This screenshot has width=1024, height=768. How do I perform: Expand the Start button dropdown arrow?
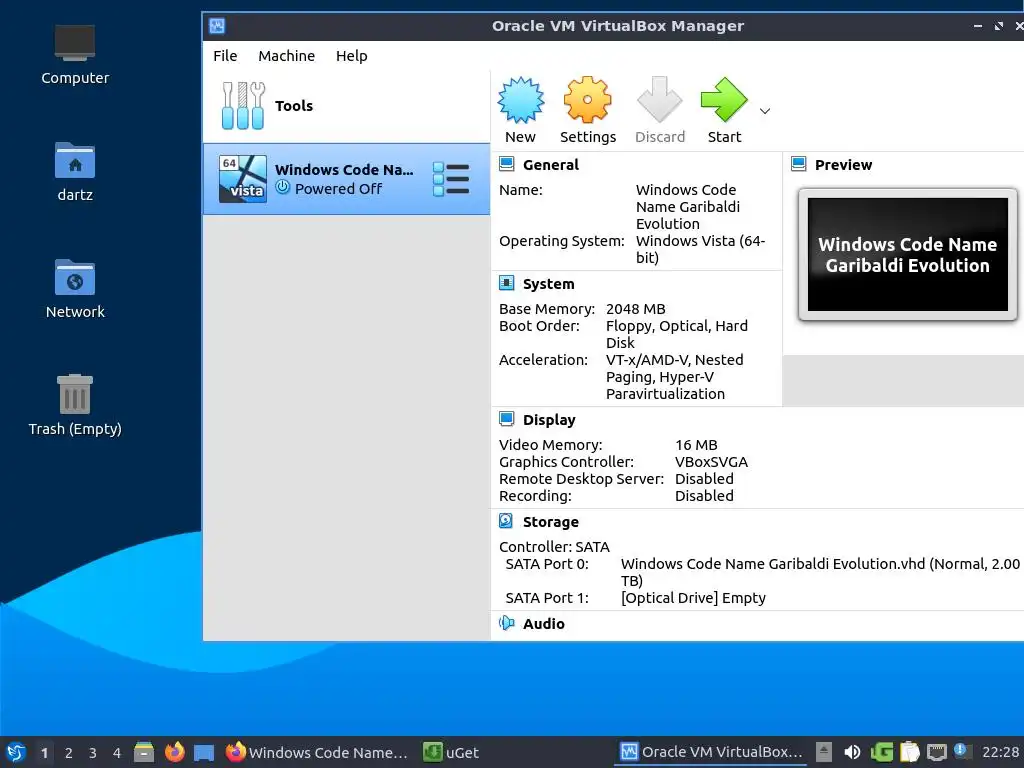tap(765, 111)
